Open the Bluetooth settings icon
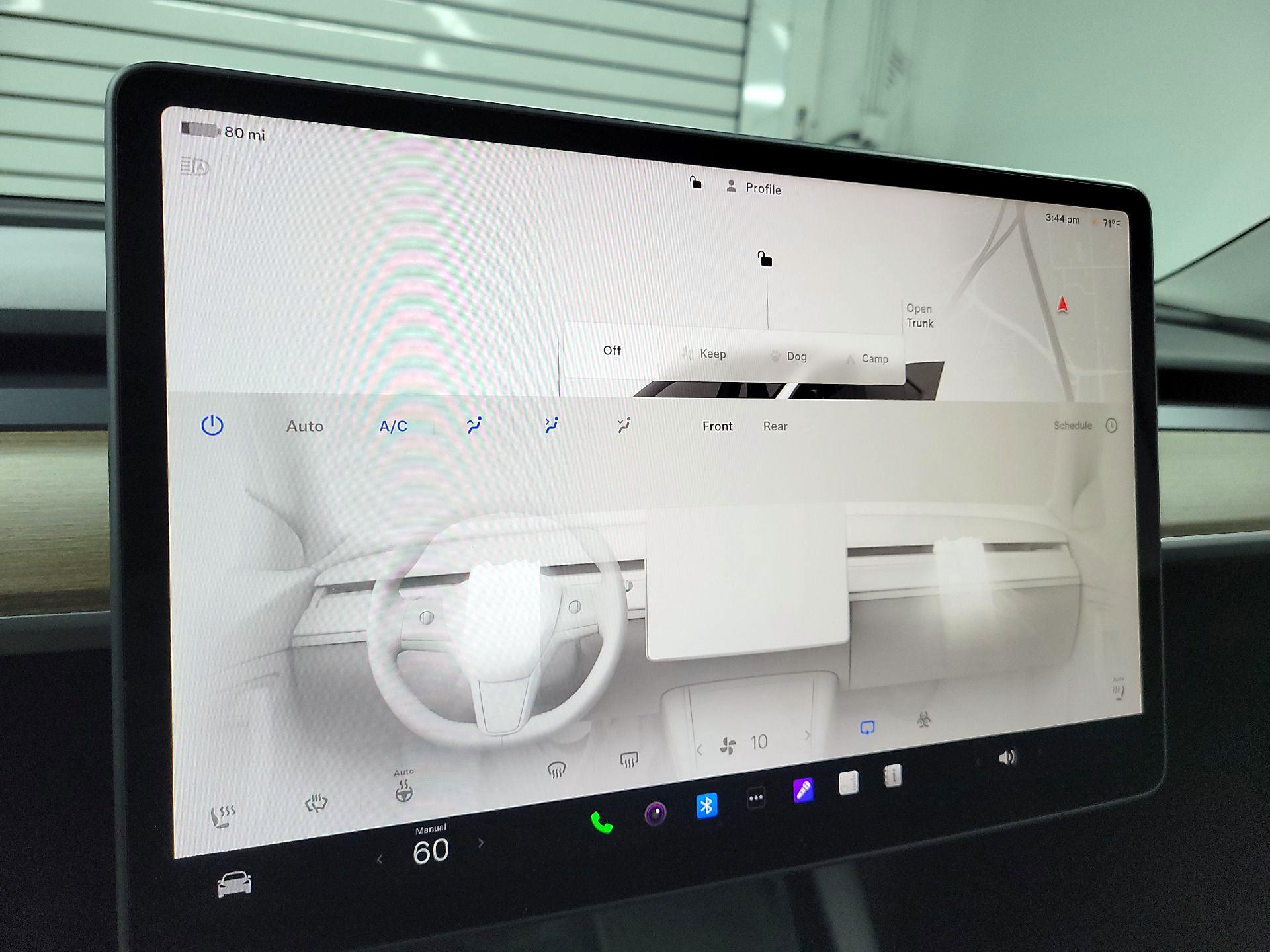The width and height of the screenshot is (1270, 952). [x=706, y=805]
